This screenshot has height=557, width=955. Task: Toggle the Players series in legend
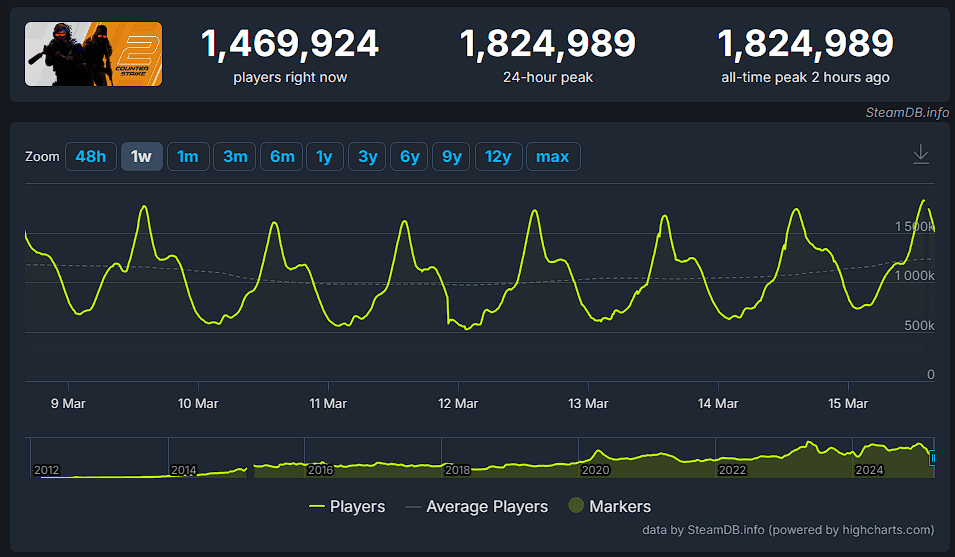click(x=347, y=506)
